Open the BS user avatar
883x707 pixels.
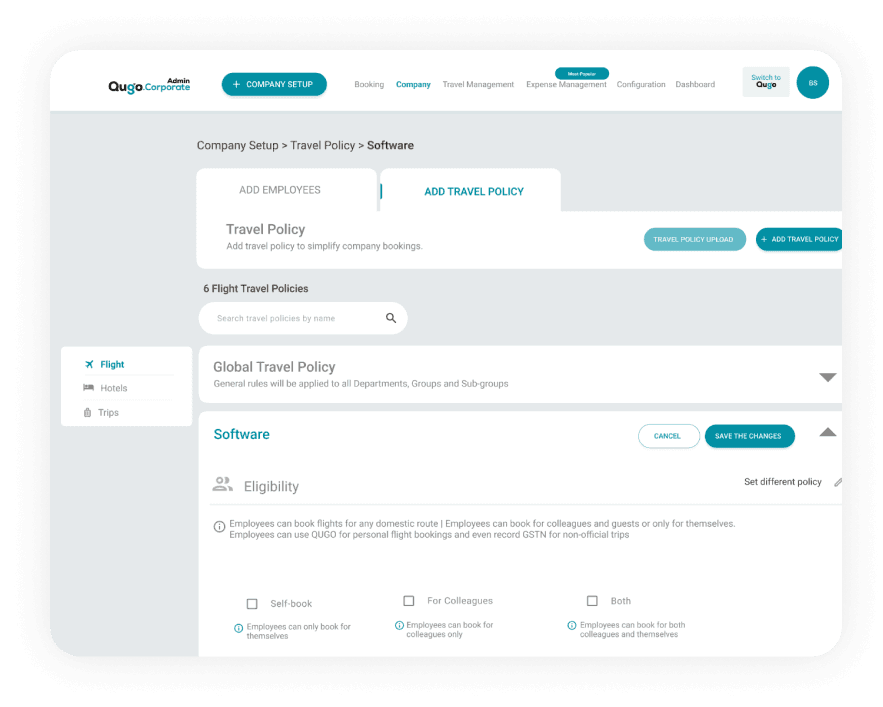click(x=812, y=83)
